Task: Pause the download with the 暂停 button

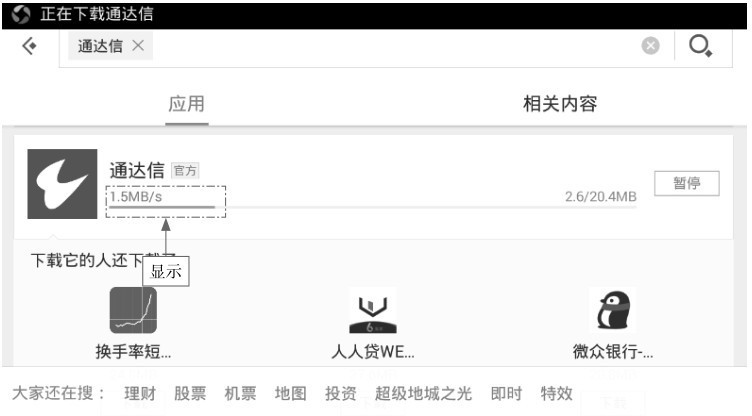Action: tap(687, 183)
